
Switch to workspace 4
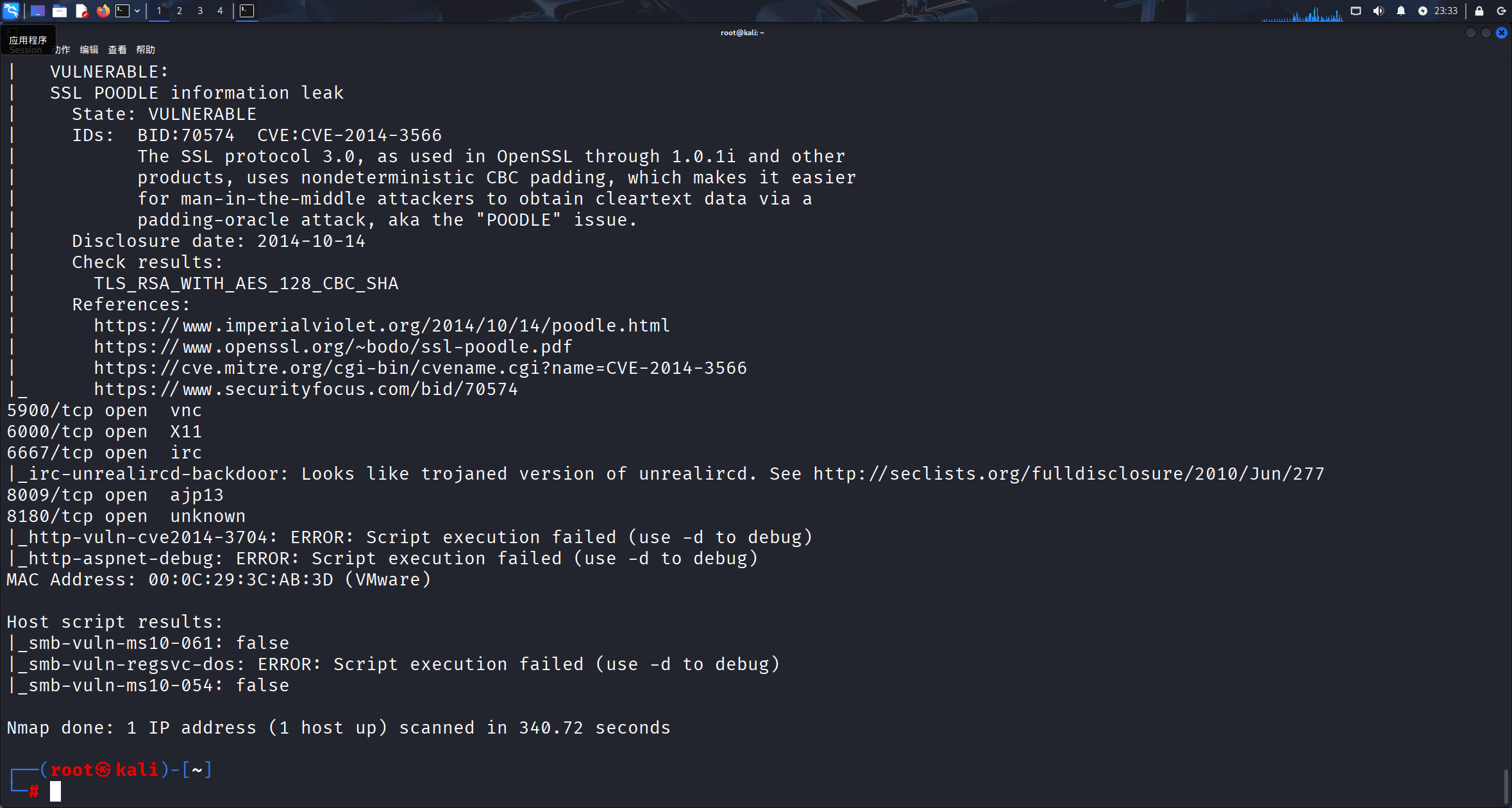pos(220,10)
